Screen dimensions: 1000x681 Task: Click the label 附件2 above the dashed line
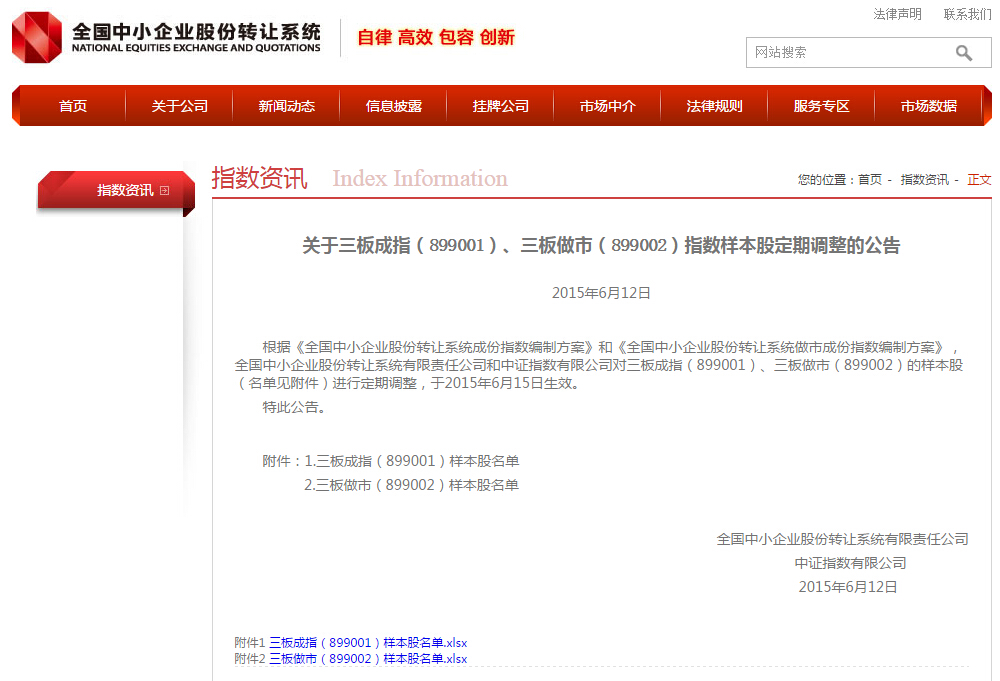coord(249,659)
